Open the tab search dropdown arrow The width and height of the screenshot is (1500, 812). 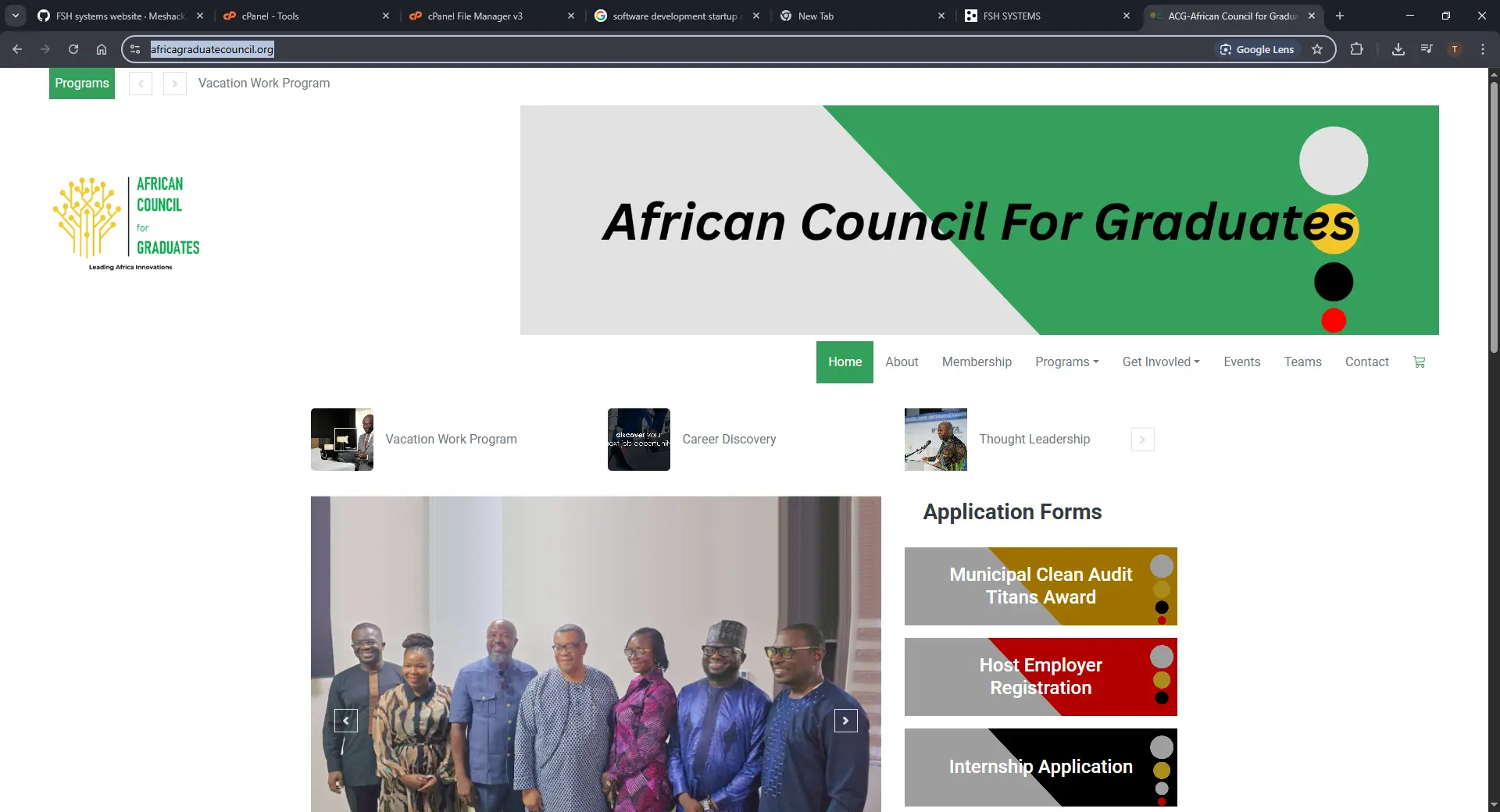16,16
